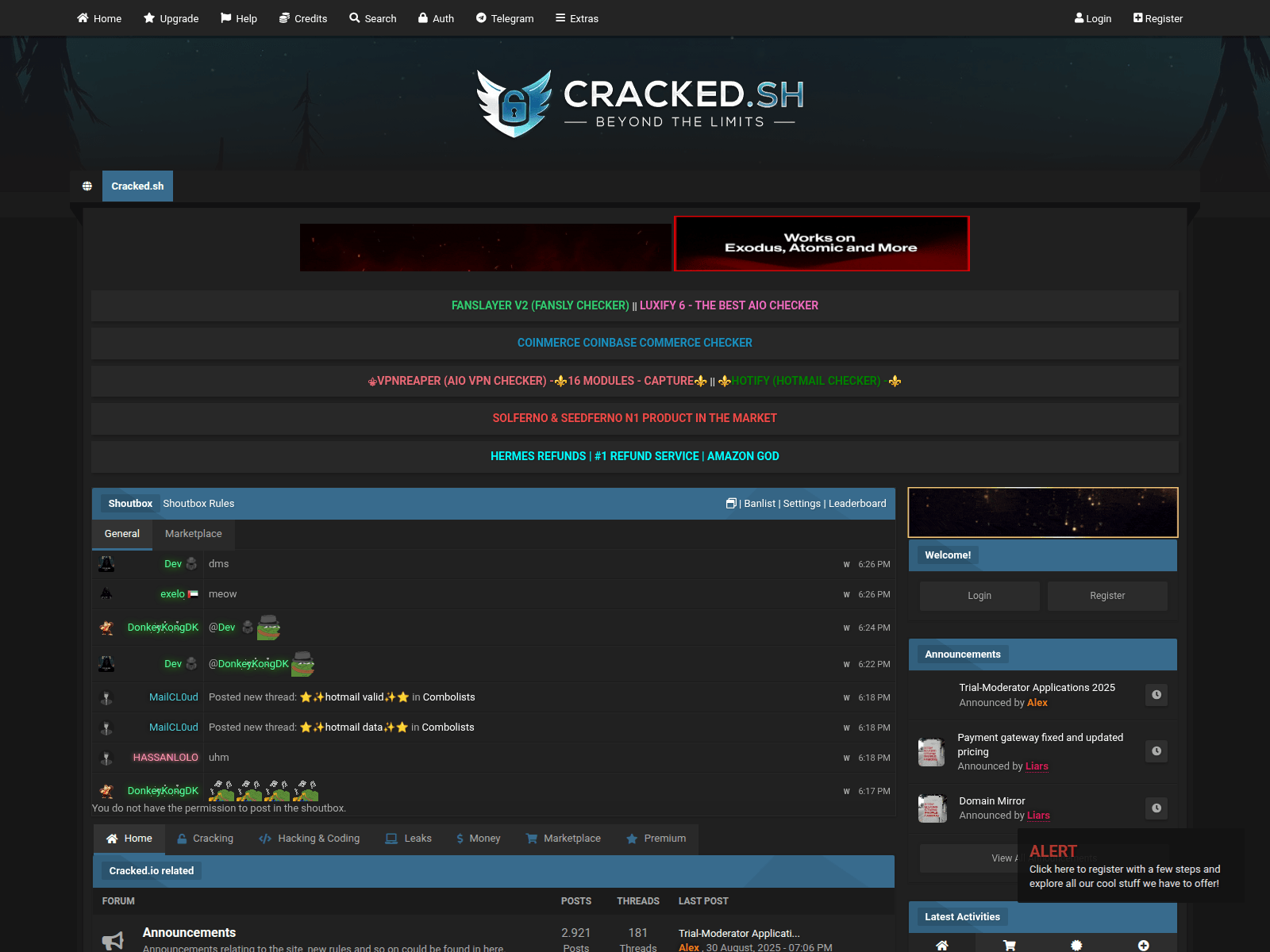
Task: Open the shoutbox Leaderboard
Action: tap(857, 504)
